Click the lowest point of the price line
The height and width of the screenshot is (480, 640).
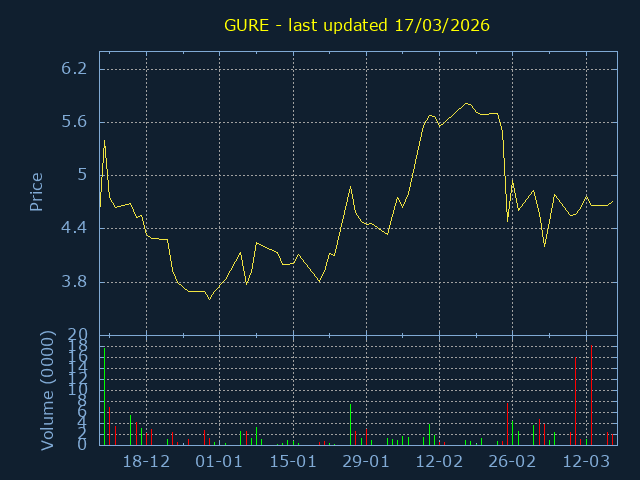point(209,299)
